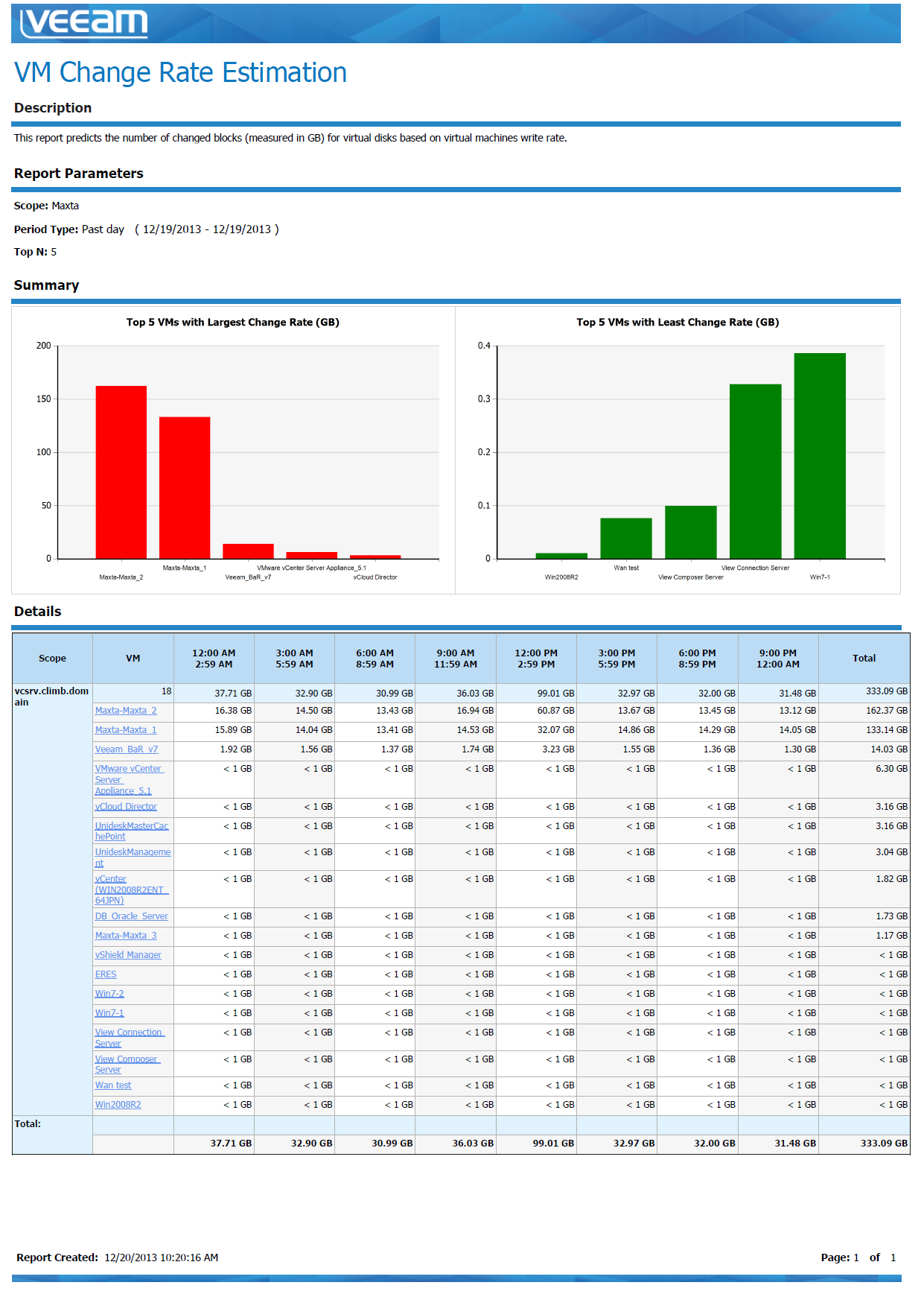Click the red Maxta-Maxta_2 chart bar

(121, 472)
